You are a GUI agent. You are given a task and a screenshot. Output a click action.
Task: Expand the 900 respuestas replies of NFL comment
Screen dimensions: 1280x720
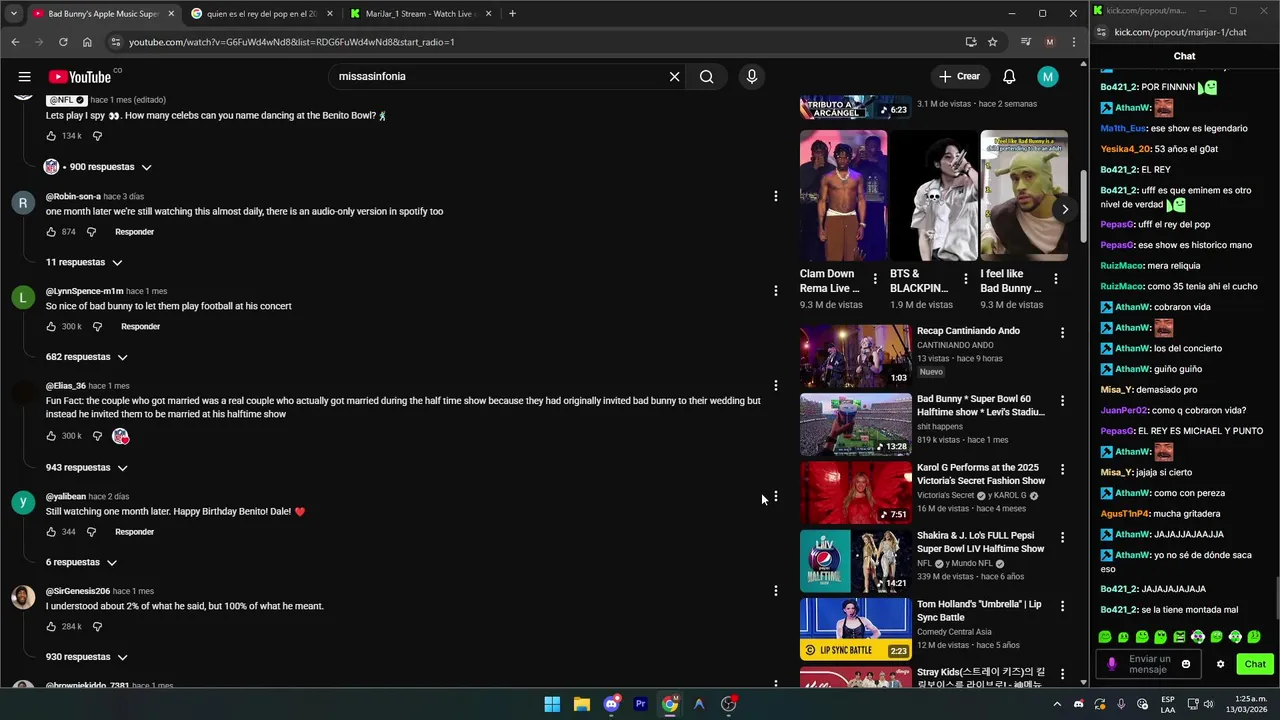pyautogui.click(x=98, y=167)
